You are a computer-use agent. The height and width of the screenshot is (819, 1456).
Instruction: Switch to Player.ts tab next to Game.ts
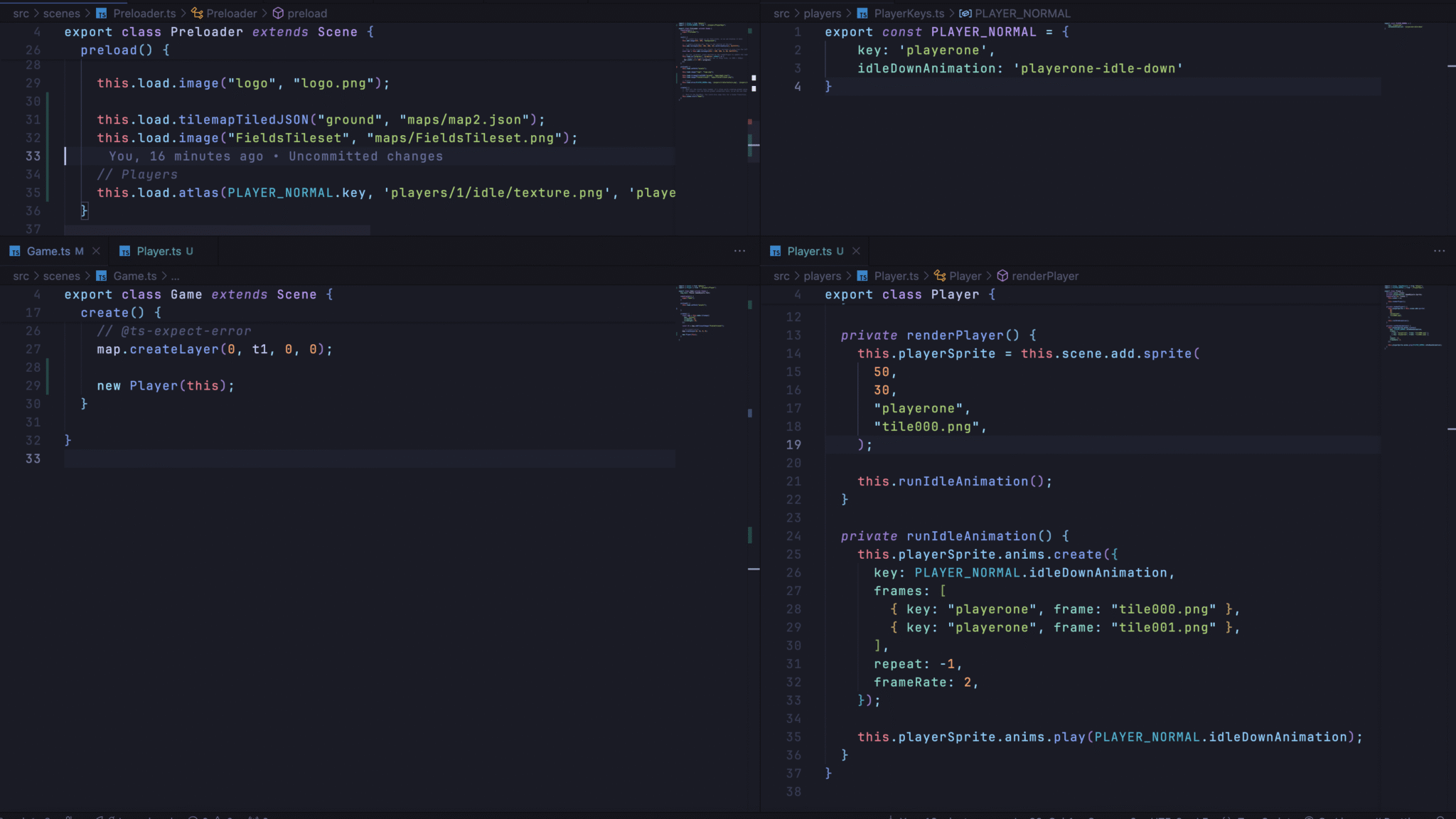(163, 251)
